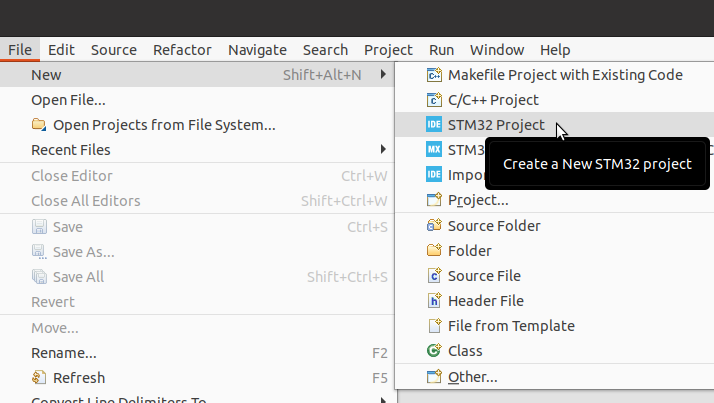Create a new Header File
This screenshot has width=714, height=403.
click(x=555, y=301)
